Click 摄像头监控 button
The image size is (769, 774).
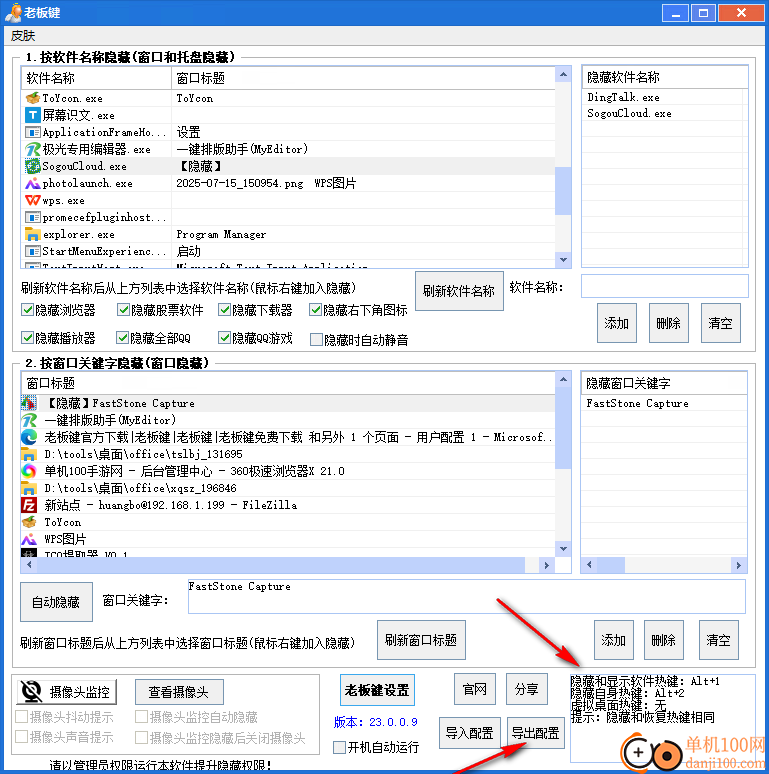tap(67, 692)
